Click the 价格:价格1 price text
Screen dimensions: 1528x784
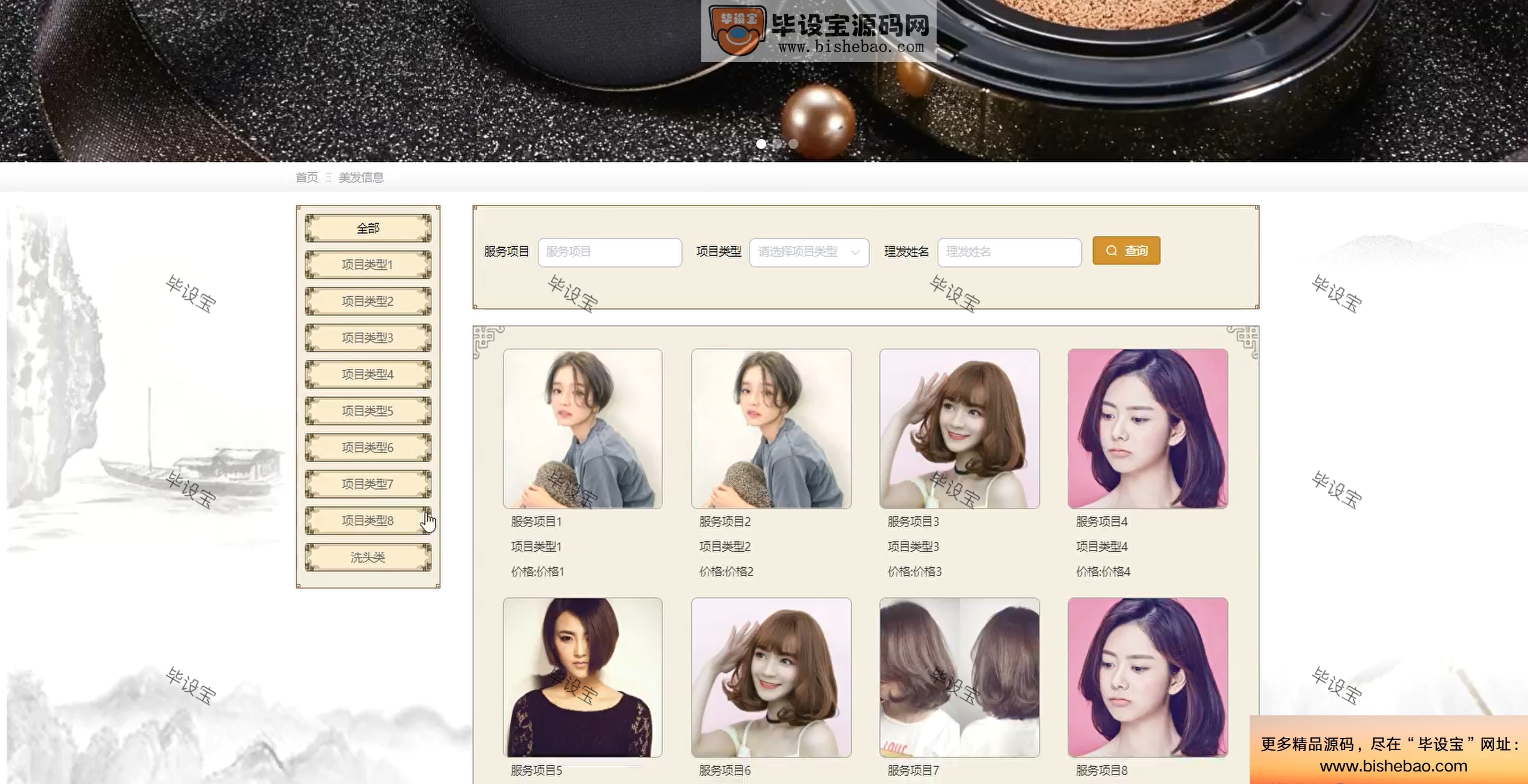tap(538, 571)
